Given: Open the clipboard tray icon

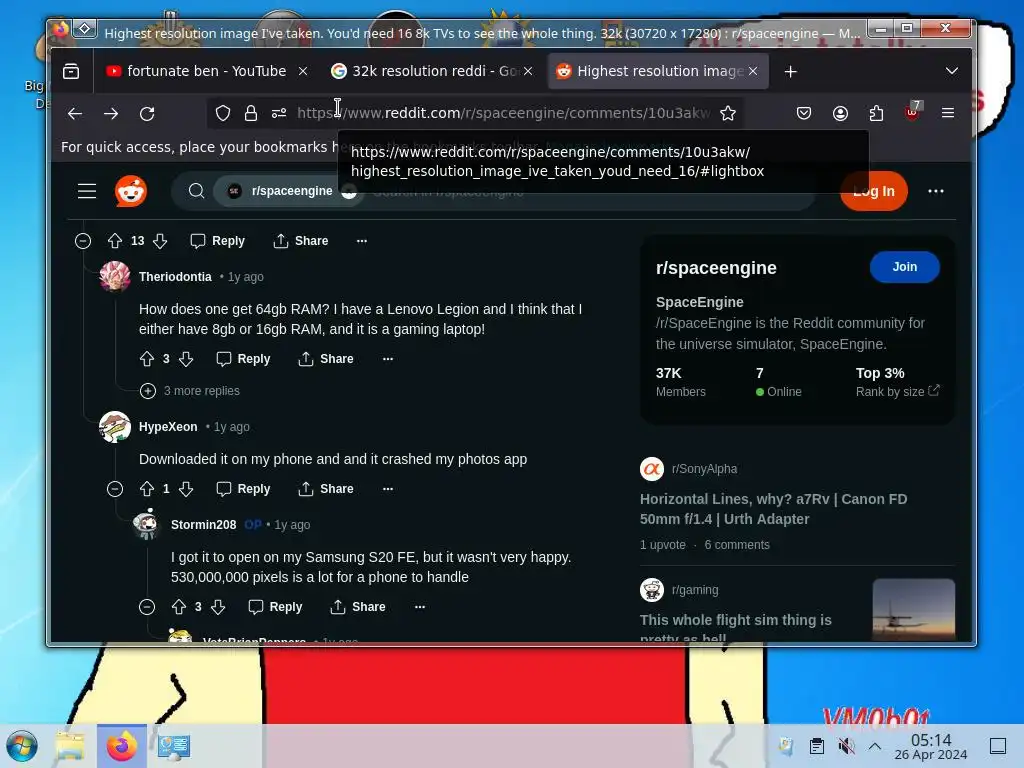Looking at the screenshot, I should point(816,746).
